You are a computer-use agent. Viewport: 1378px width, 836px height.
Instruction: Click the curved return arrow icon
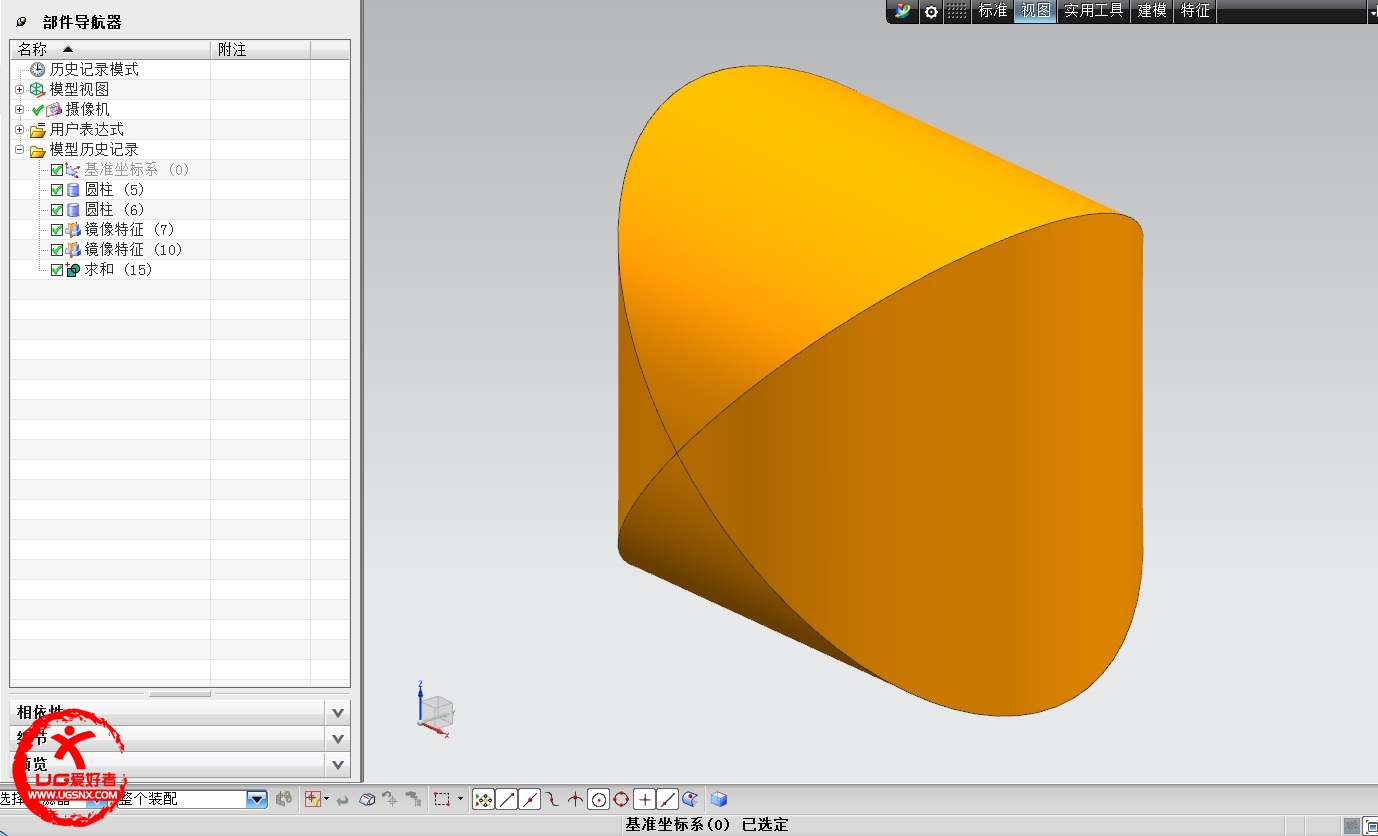(x=343, y=799)
